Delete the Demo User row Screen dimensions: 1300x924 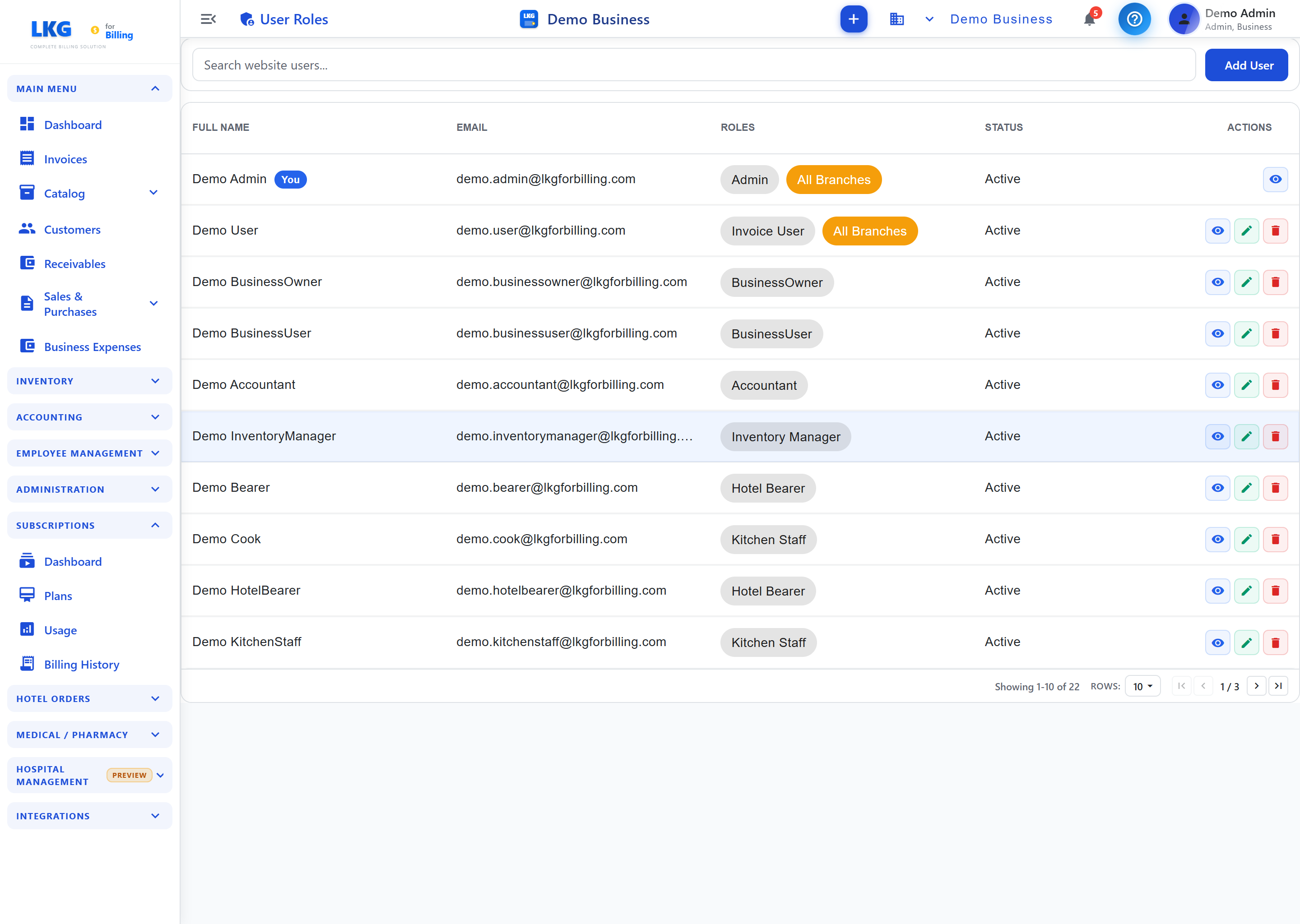[x=1275, y=231]
